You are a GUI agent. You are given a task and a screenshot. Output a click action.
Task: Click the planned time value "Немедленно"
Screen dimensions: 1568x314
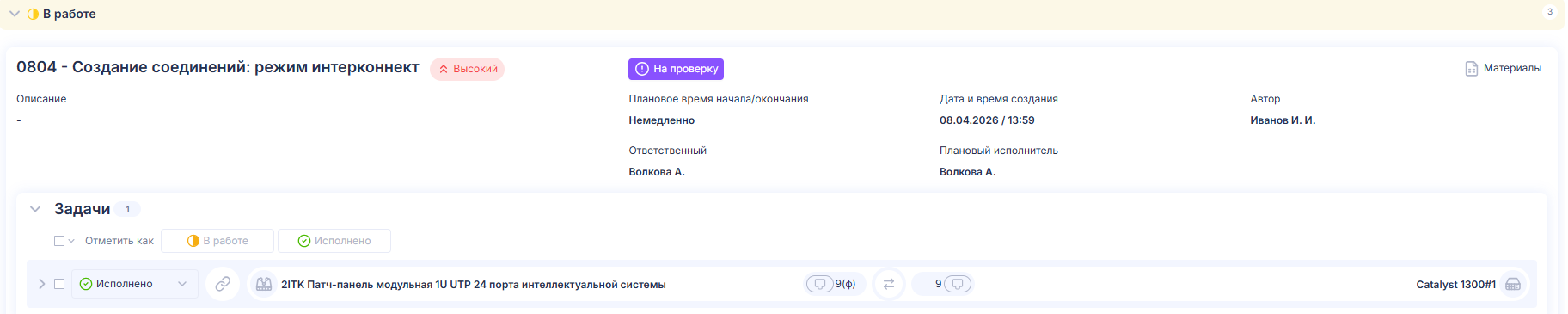(x=661, y=120)
